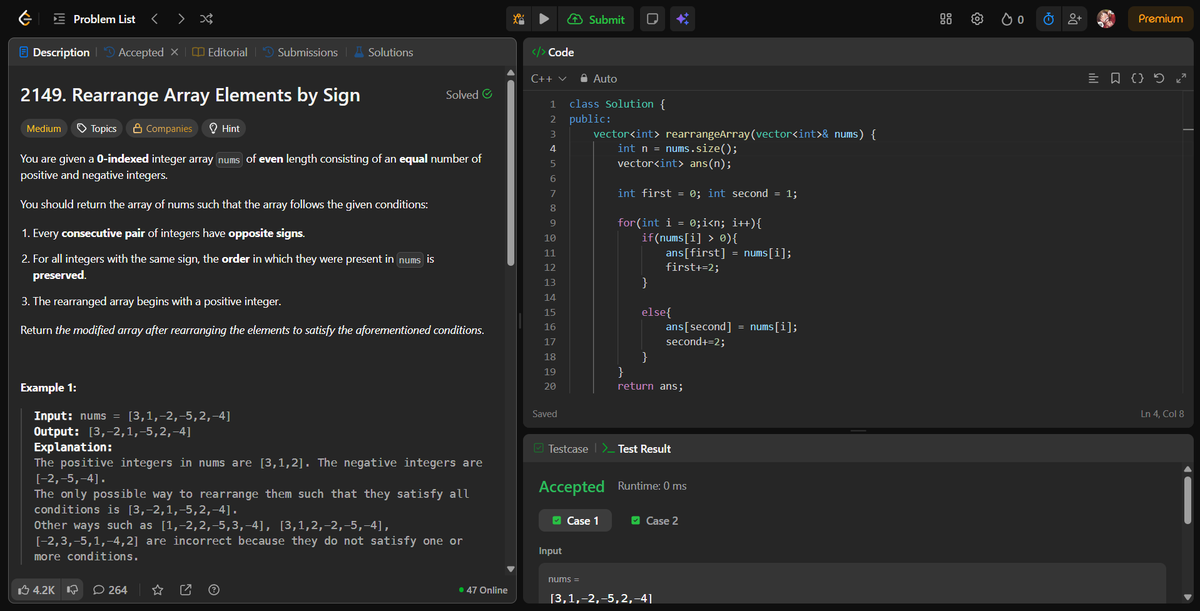The image size is (1200, 611).
Task: Click the Medium difficulty badge
Action: 43,128
